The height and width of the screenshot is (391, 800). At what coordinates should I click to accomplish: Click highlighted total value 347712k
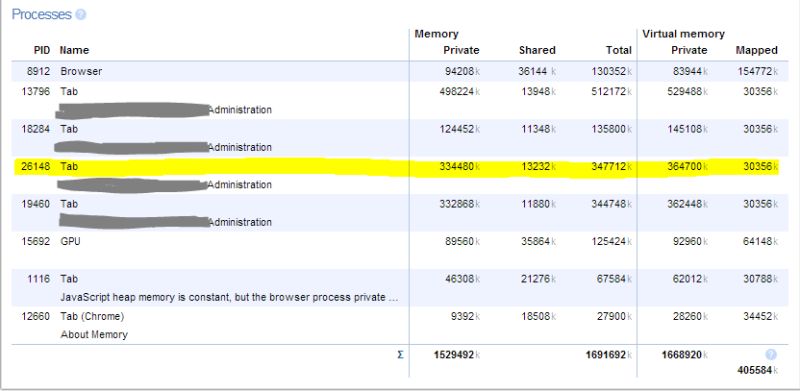point(612,166)
